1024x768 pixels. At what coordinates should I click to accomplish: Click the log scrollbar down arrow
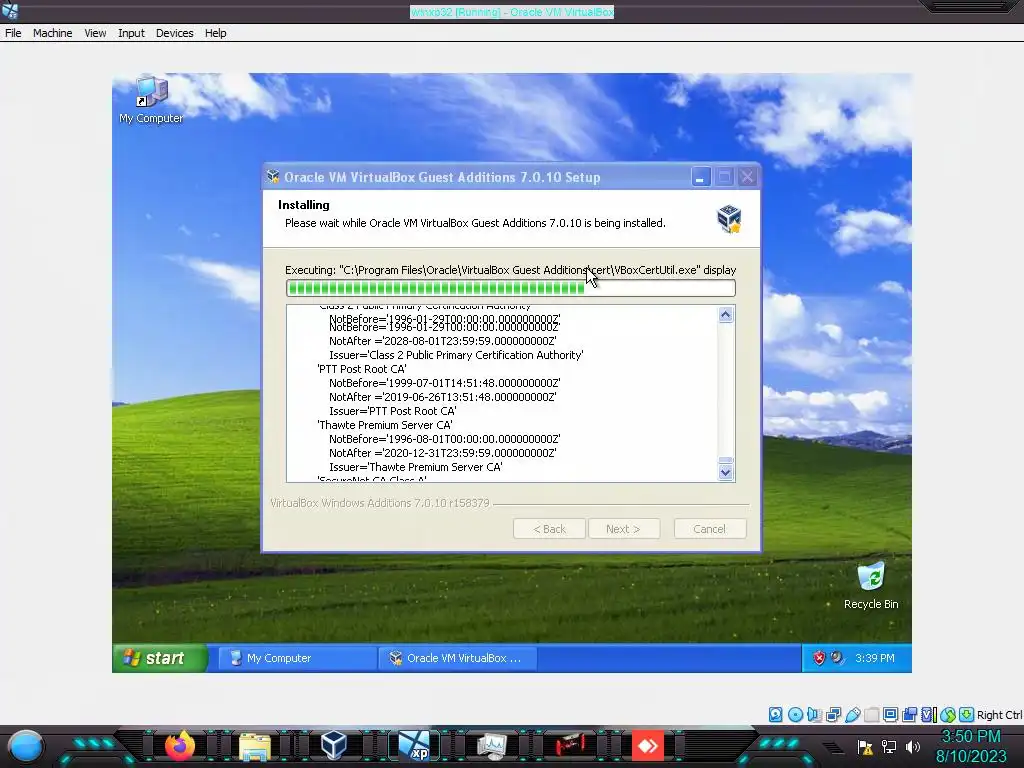(726, 472)
